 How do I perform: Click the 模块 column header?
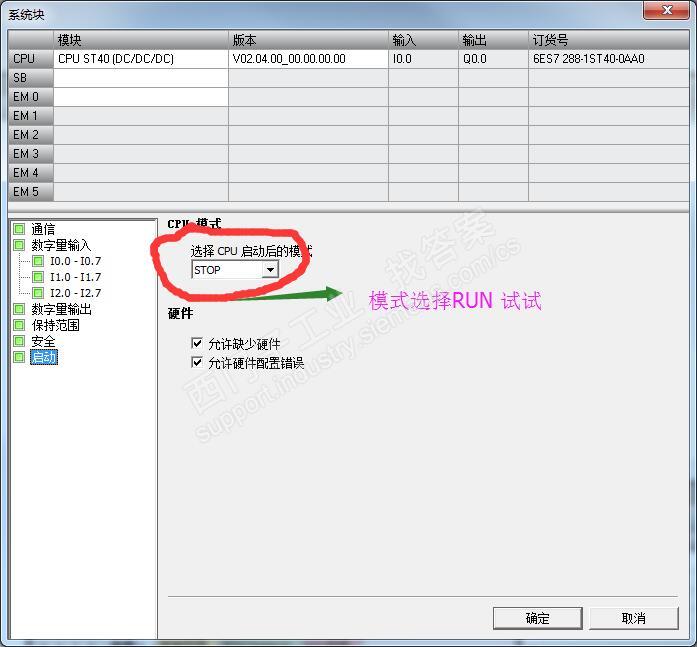pos(141,40)
